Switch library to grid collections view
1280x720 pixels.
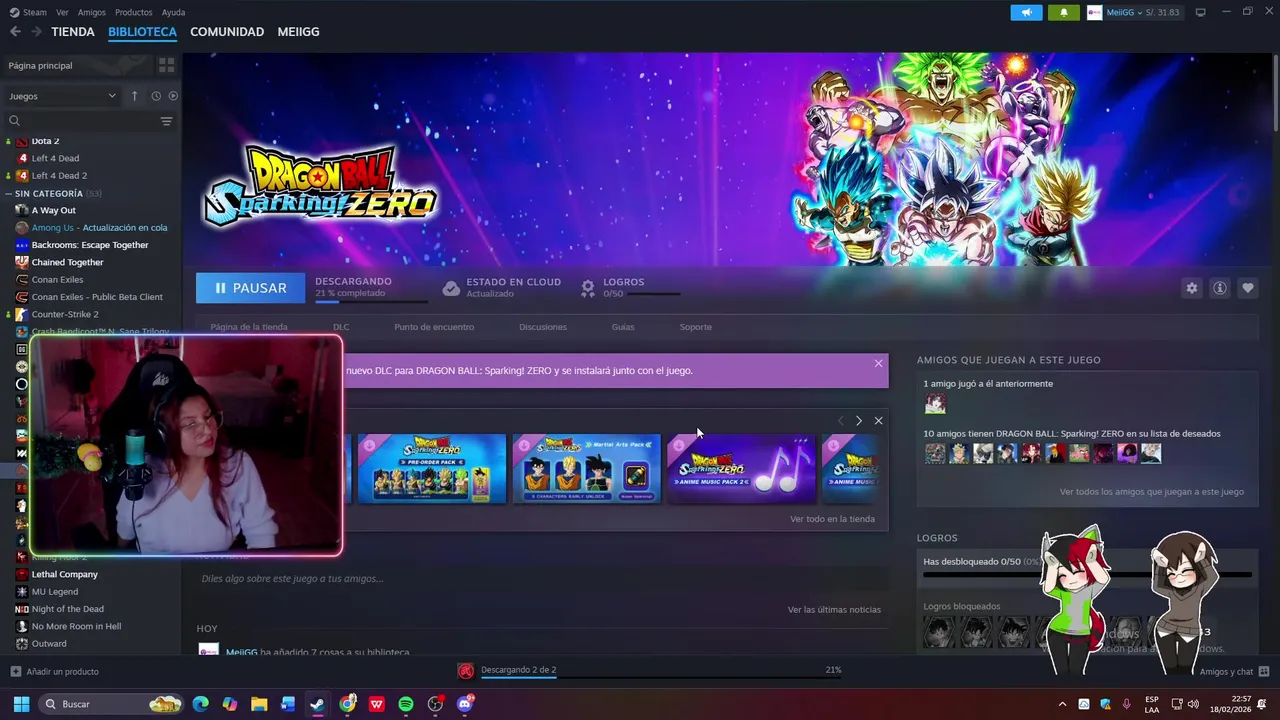click(x=166, y=65)
